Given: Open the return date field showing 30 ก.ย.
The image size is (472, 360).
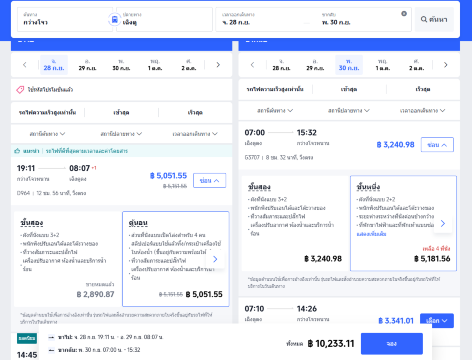Looking at the screenshot, I should (x=360, y=19).
